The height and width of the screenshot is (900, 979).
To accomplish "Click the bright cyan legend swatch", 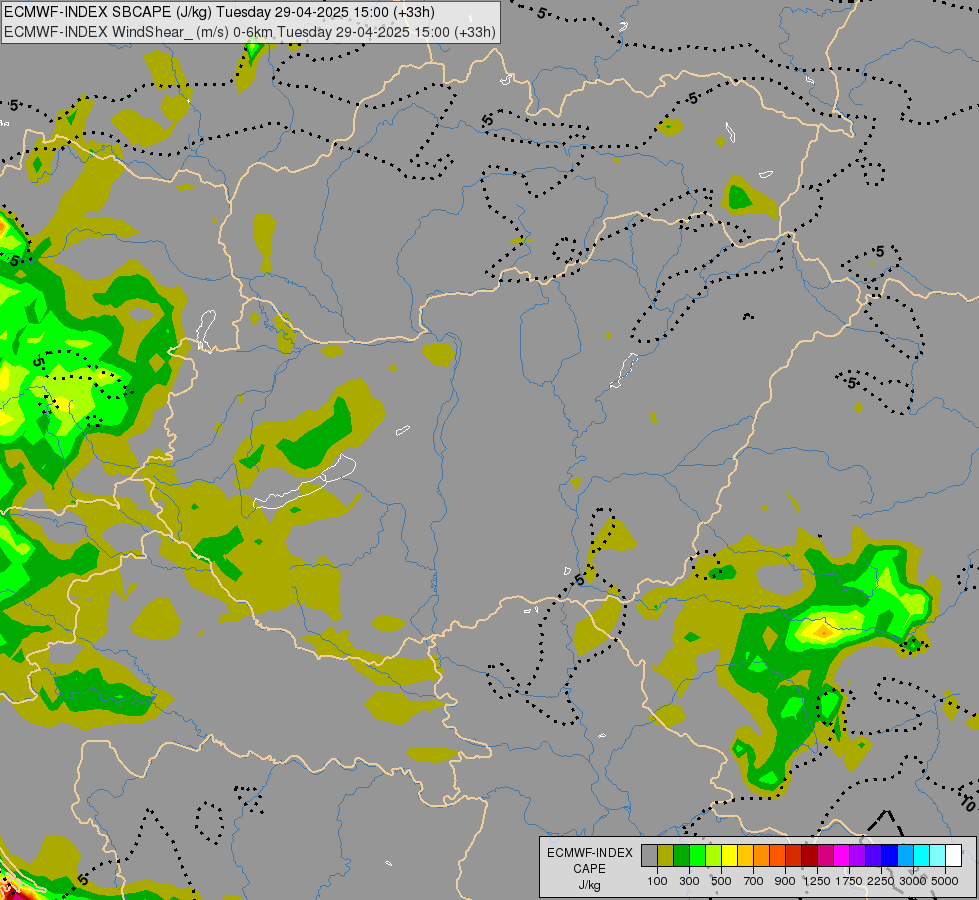I will tap(922, 856).
